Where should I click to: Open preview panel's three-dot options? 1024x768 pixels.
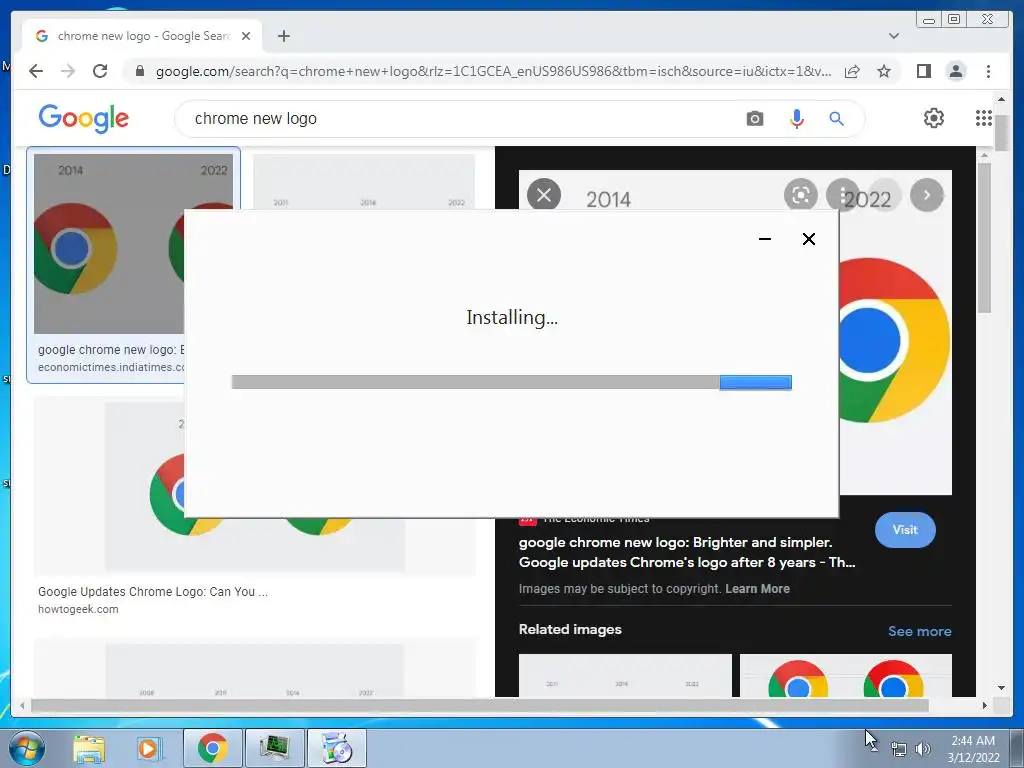(x=843, y=195)
